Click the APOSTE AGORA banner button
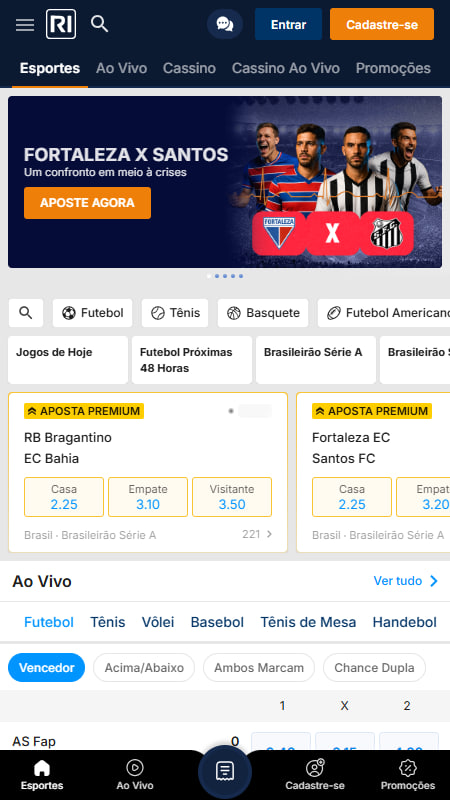 click(x=87, y=203)
